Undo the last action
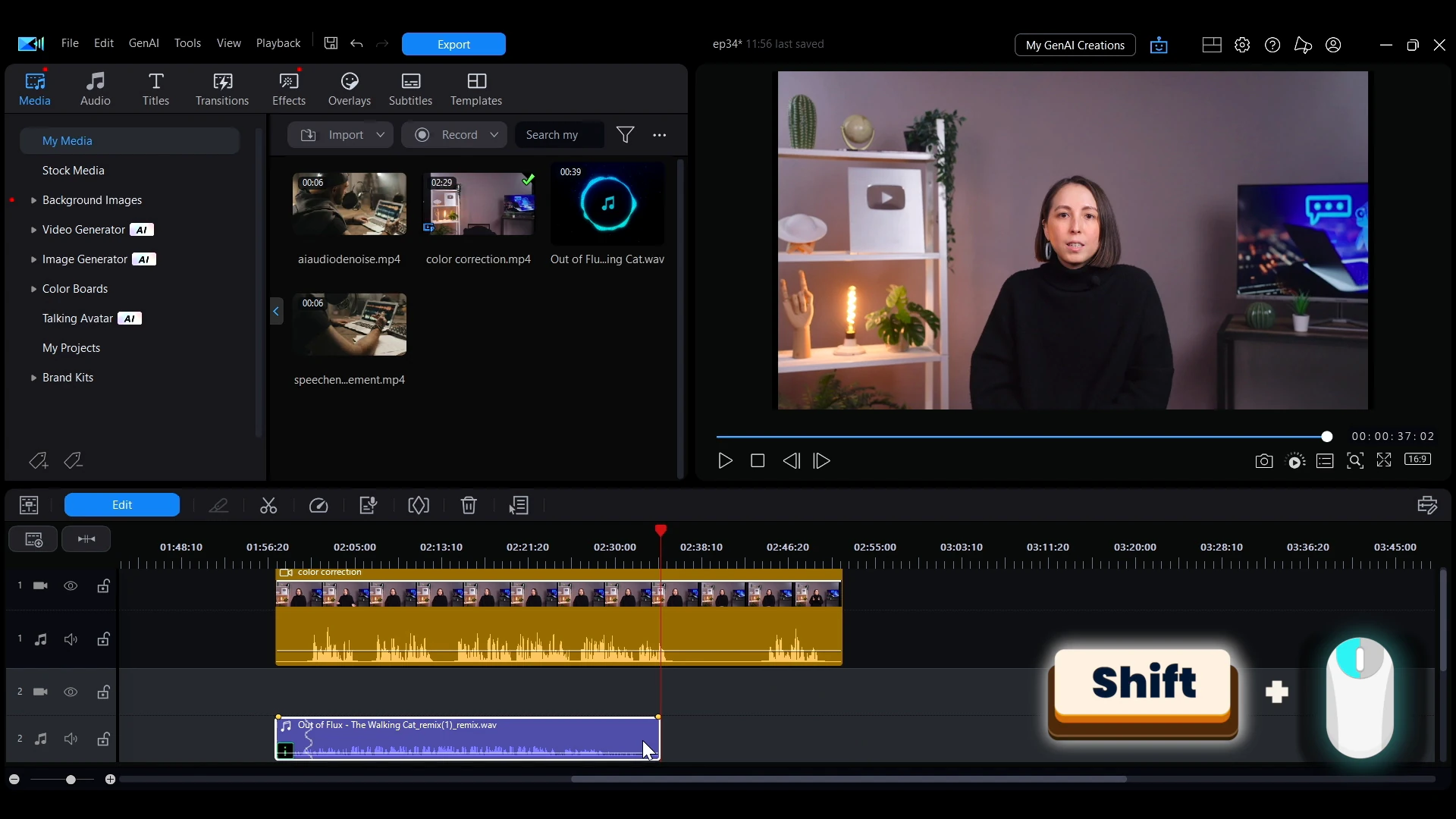 pos(356,44)
